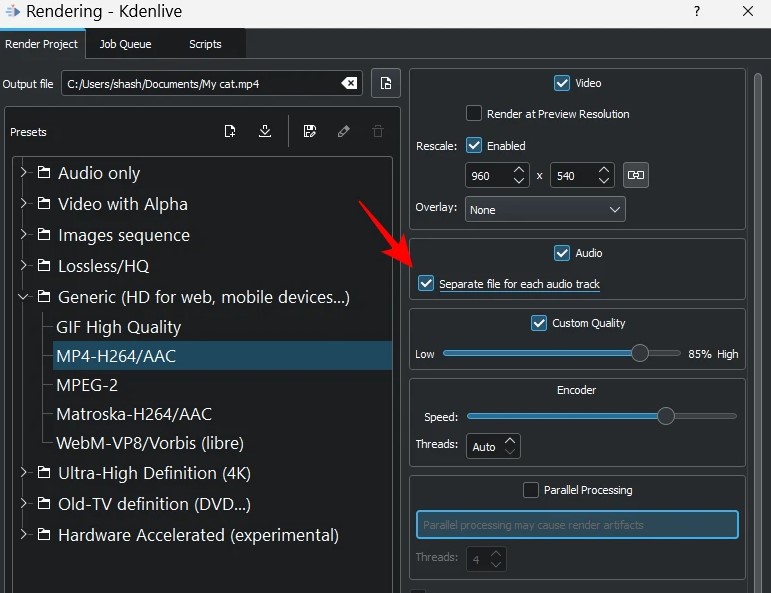Click the help question mark button

click(697, 11)
